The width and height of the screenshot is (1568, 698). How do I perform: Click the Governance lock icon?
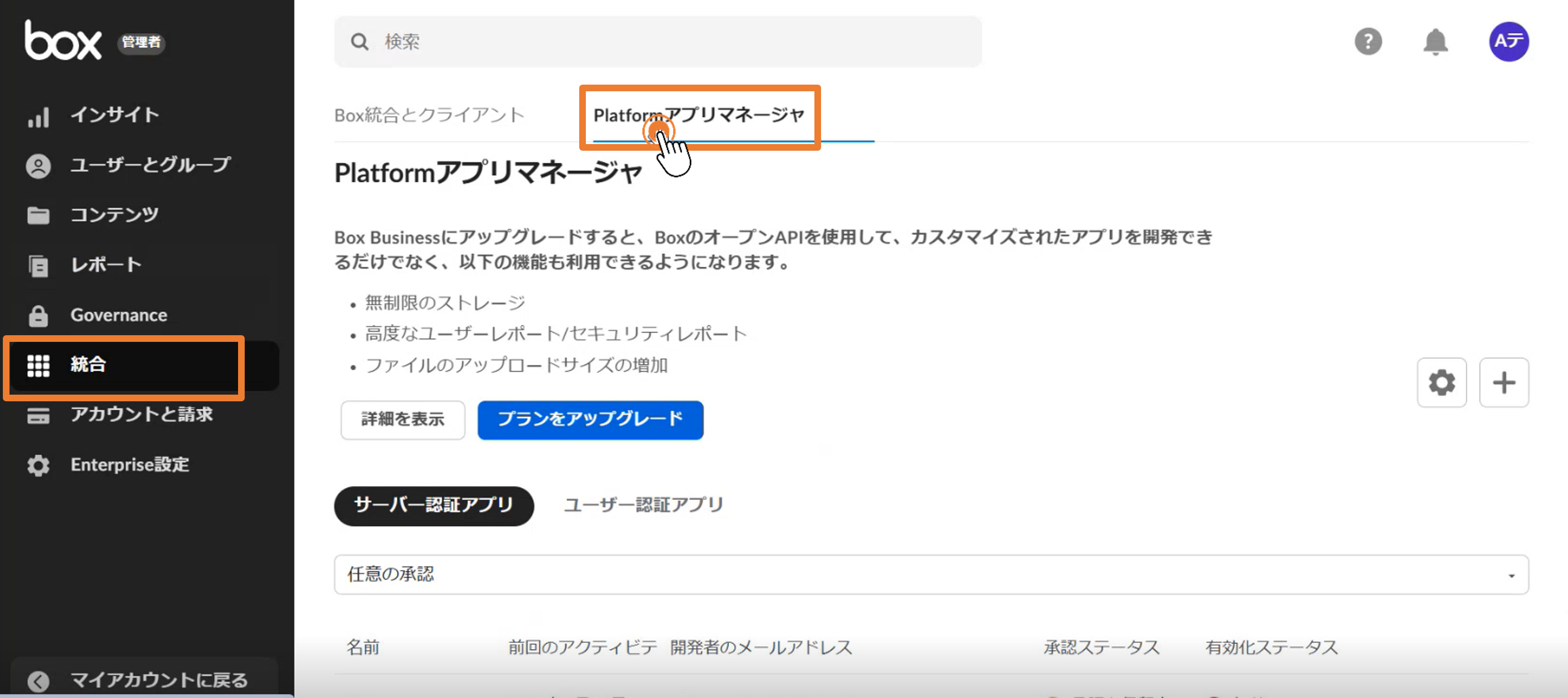point(38,316)
